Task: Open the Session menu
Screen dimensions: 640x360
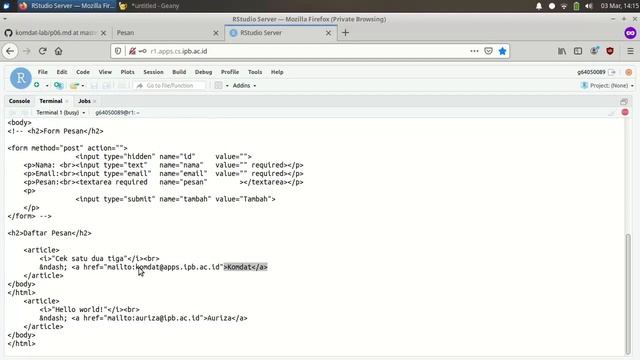Action: coord(153,72)
